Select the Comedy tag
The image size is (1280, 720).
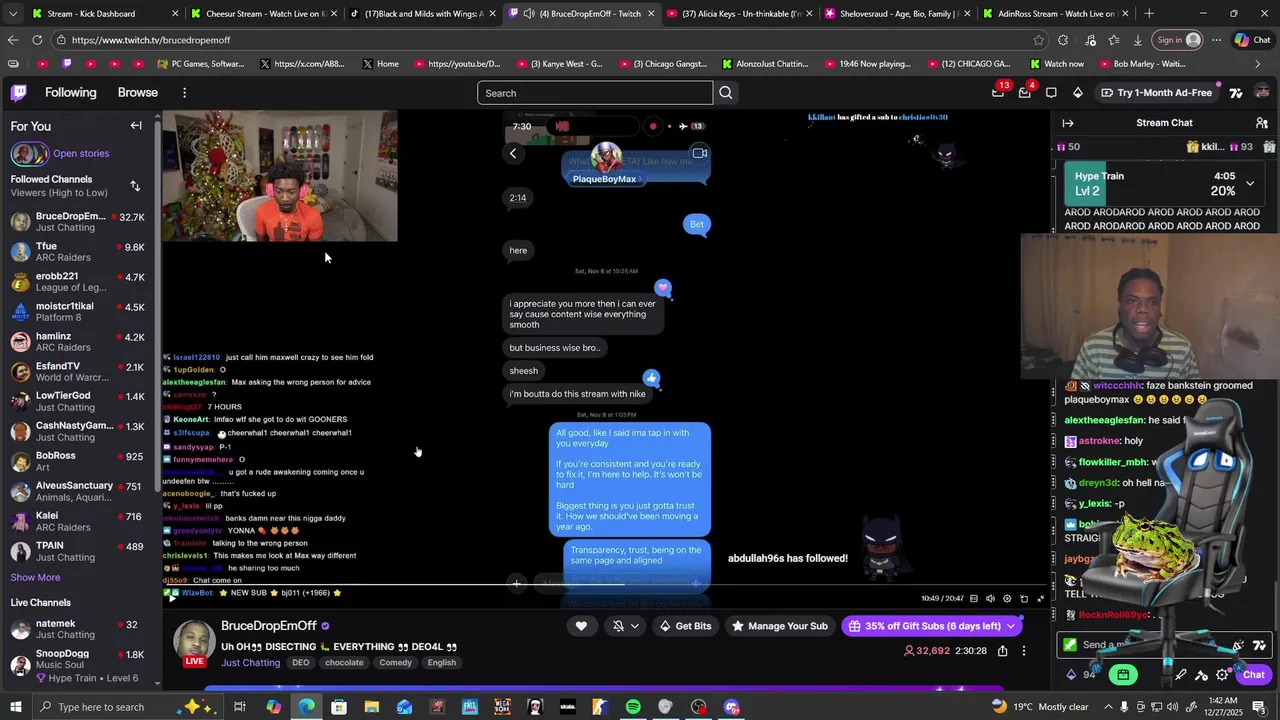click(x=396, y=663)
